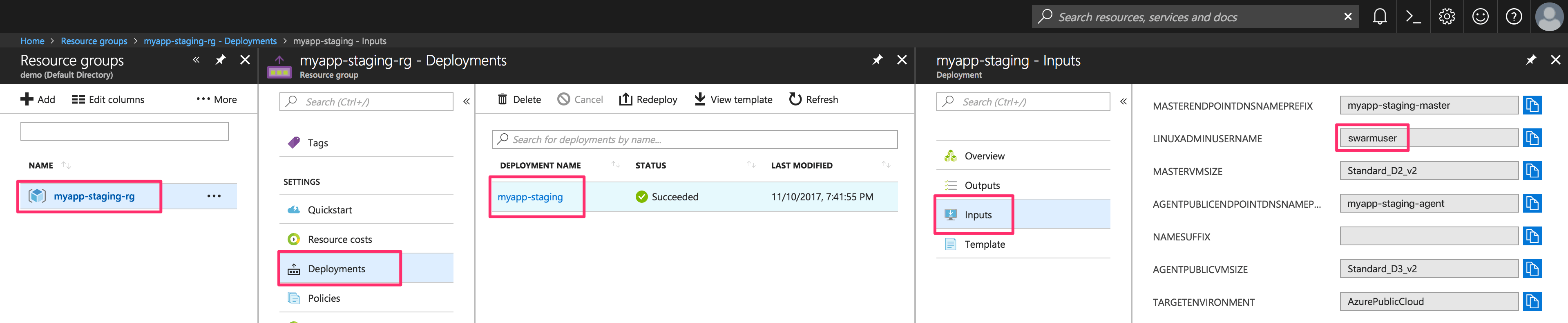This screenshot has height=323, width=1568.
Task: Collapse the deployment menu with chevrons
Action: pyautogui.click(x=1124, y=101)
